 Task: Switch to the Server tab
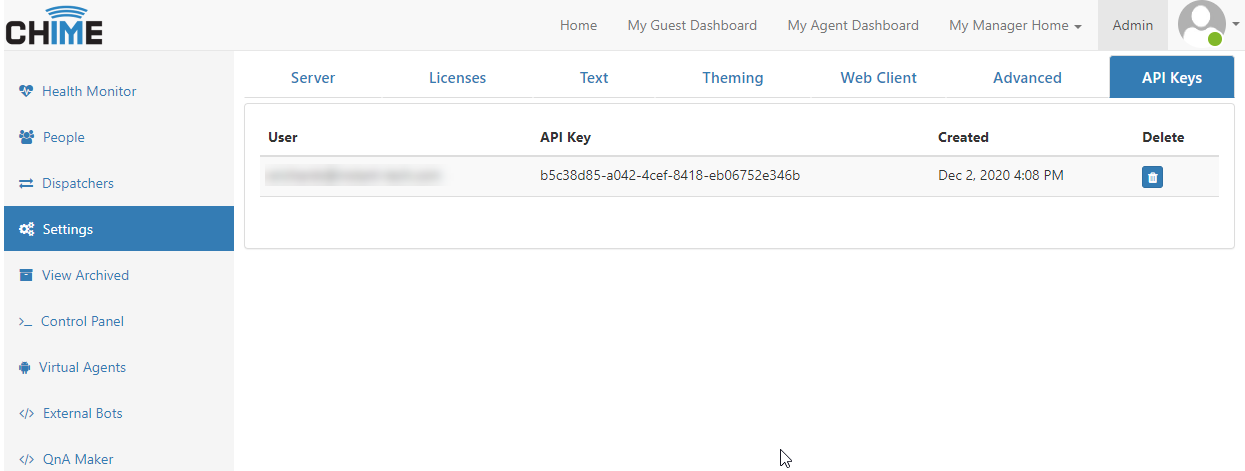click(313, 77)
